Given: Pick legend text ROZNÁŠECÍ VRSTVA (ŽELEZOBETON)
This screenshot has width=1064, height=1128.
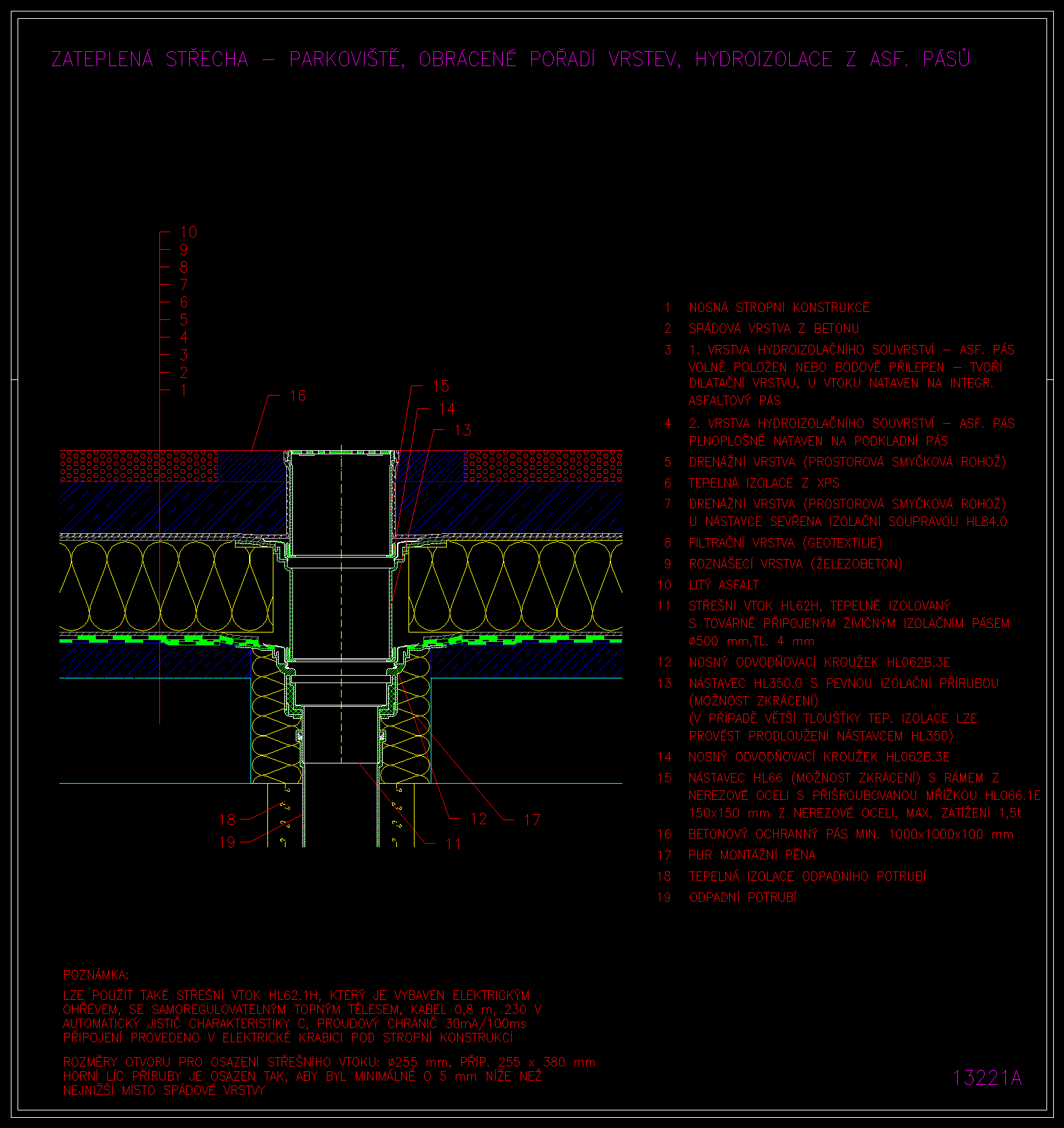Looking at the screenshot, I should 795,564.
